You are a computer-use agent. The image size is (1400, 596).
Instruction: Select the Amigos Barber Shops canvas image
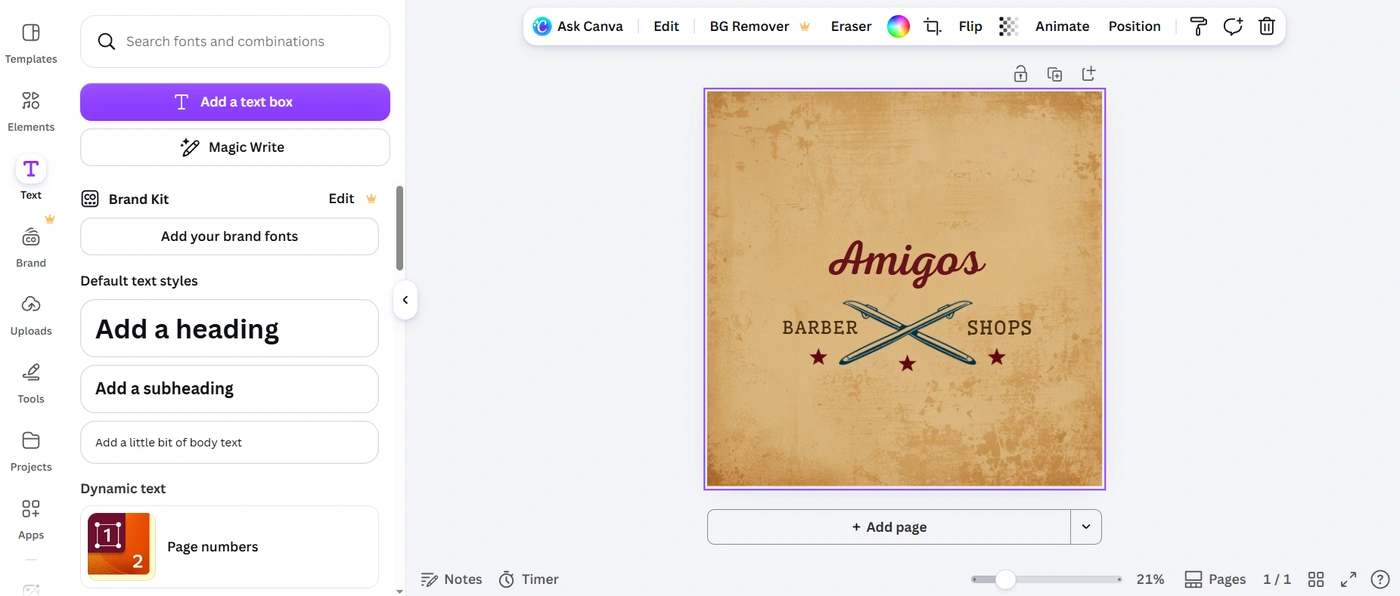pyautogui.click(x=905, y=289)
